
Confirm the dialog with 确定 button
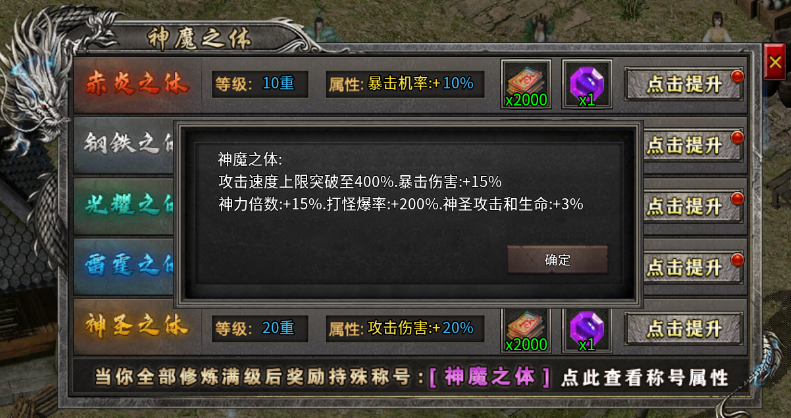pos(557,260)
